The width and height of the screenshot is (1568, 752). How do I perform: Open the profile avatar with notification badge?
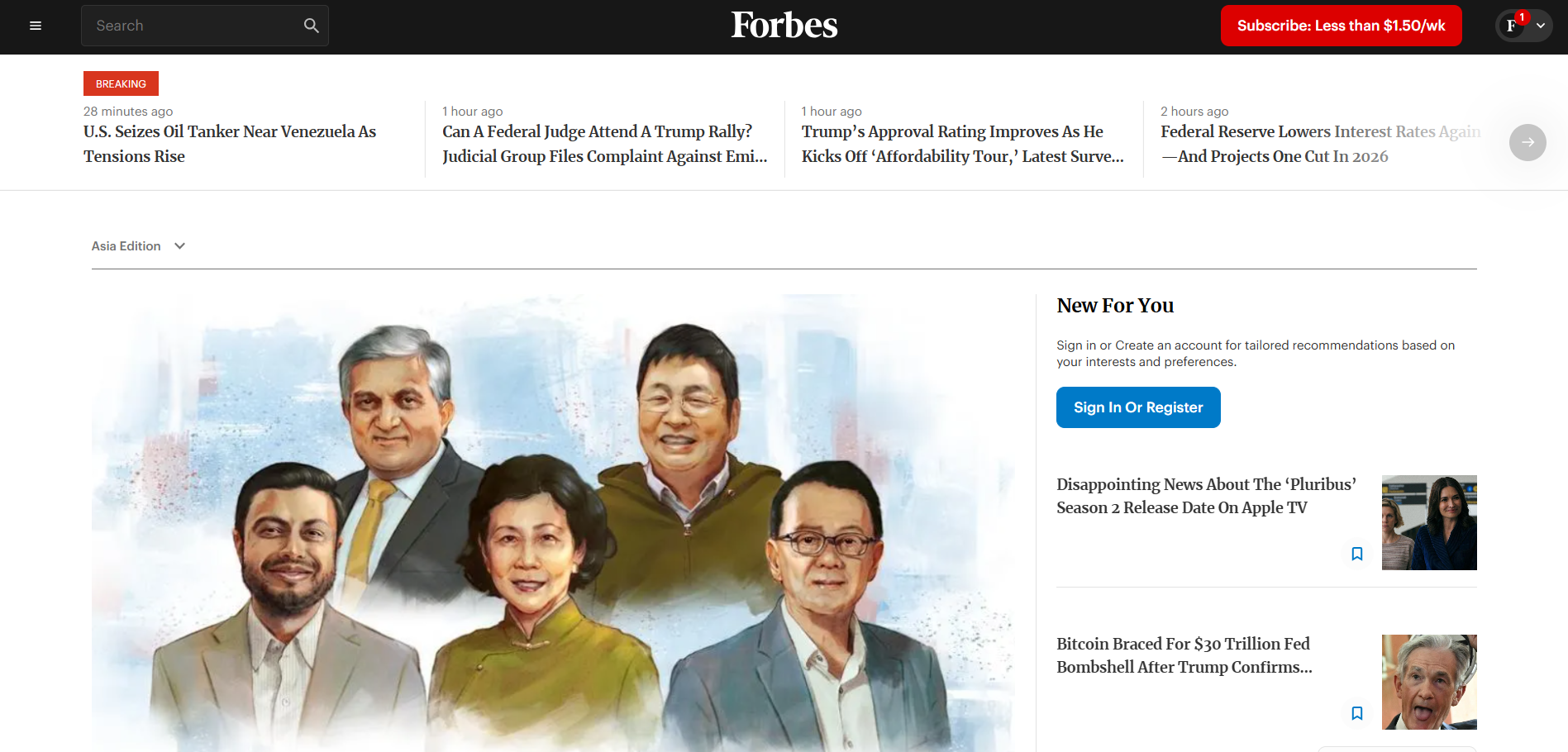(1512, 26)
